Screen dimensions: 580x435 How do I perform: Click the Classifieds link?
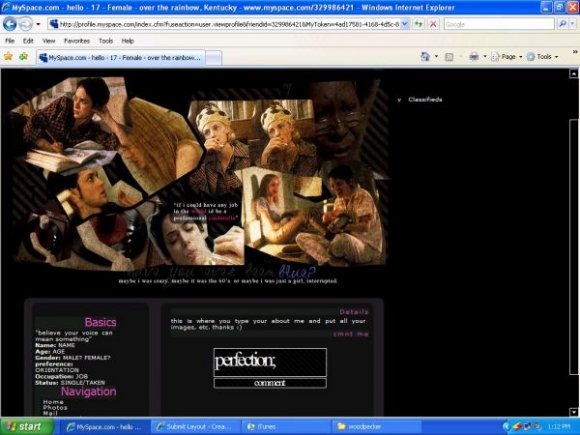(x=425, y=100)
